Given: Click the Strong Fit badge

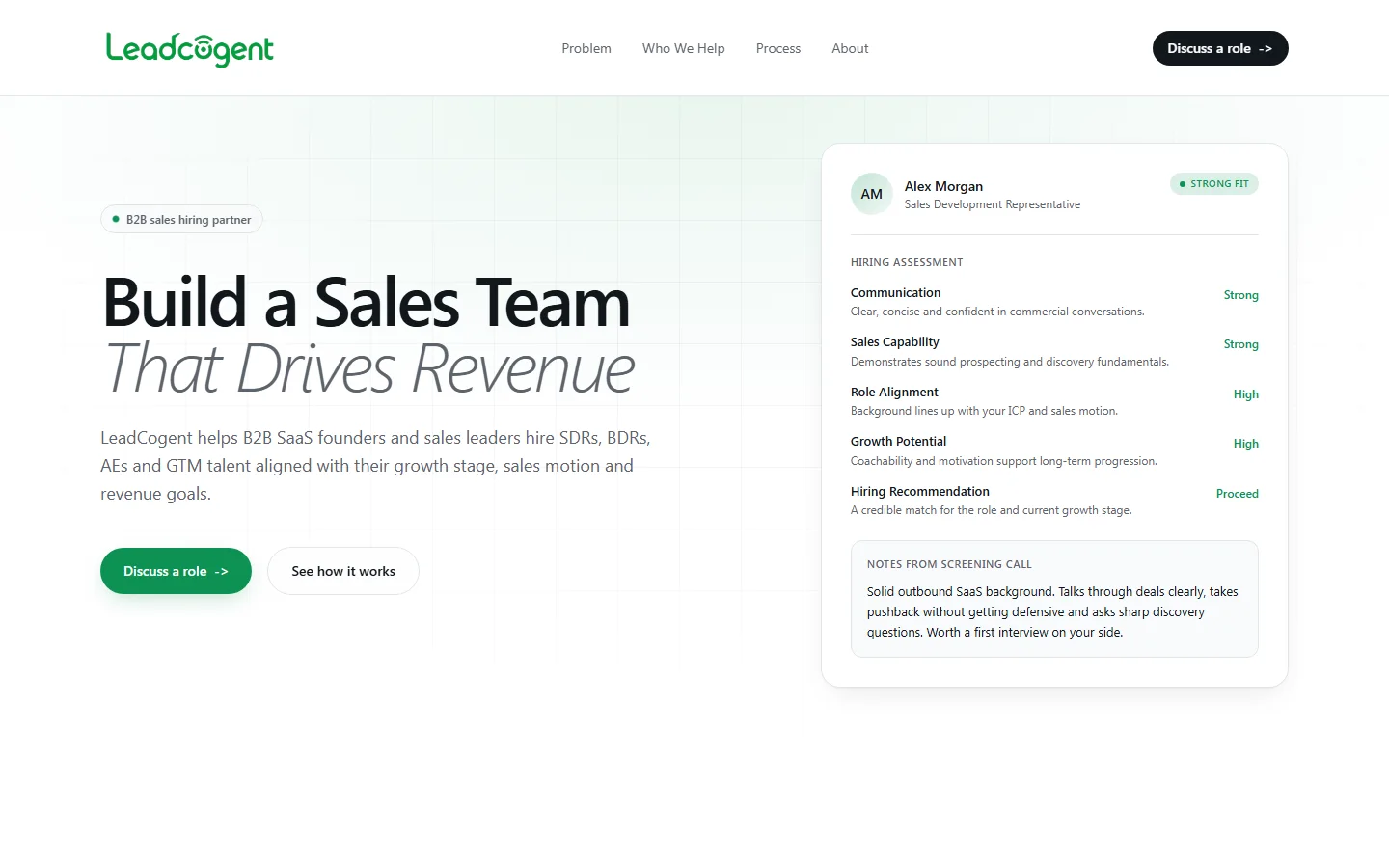Looking at the screenshot, I should coord(1214,183).
